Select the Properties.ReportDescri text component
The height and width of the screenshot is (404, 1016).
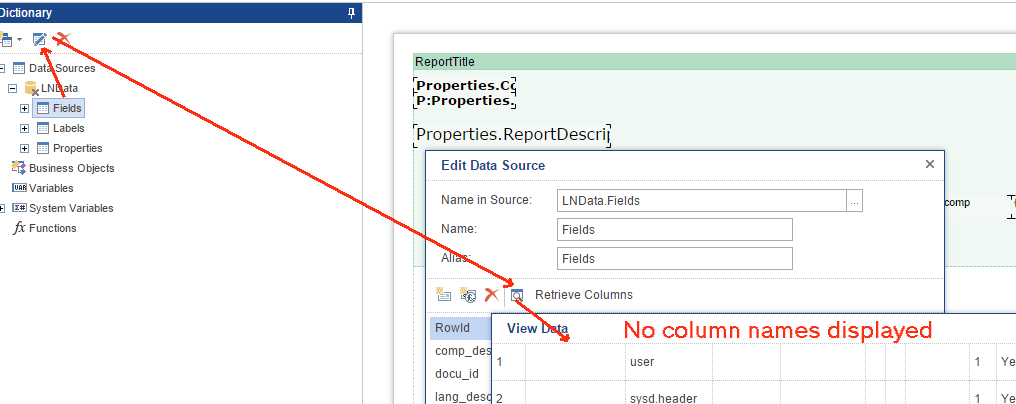pyautogui.click(x=512, y=134)
